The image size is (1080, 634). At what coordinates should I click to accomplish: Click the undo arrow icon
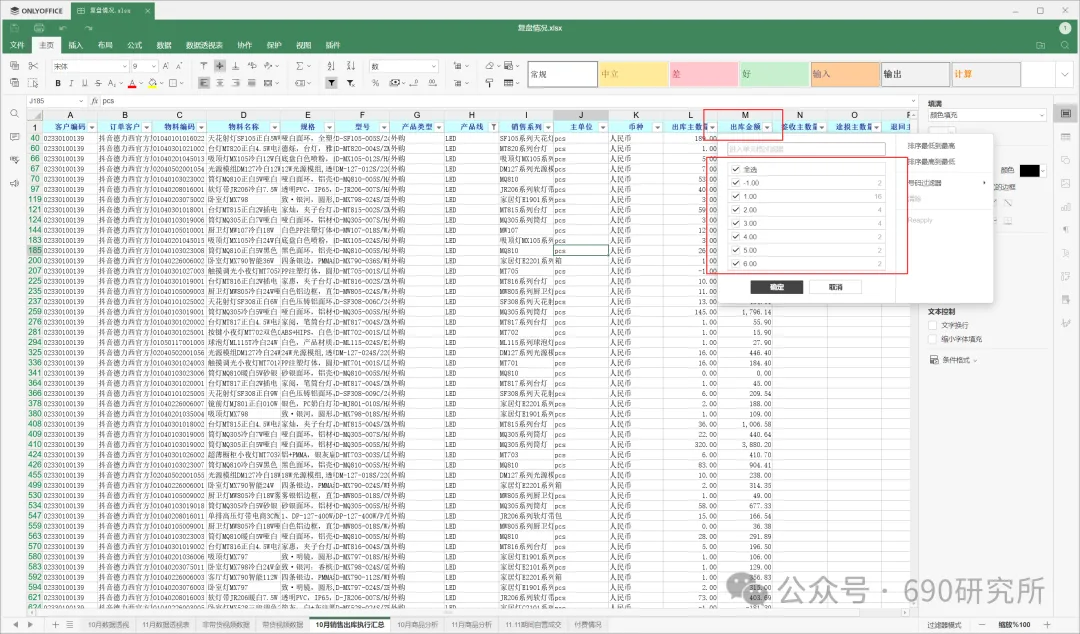pos(63,28)
